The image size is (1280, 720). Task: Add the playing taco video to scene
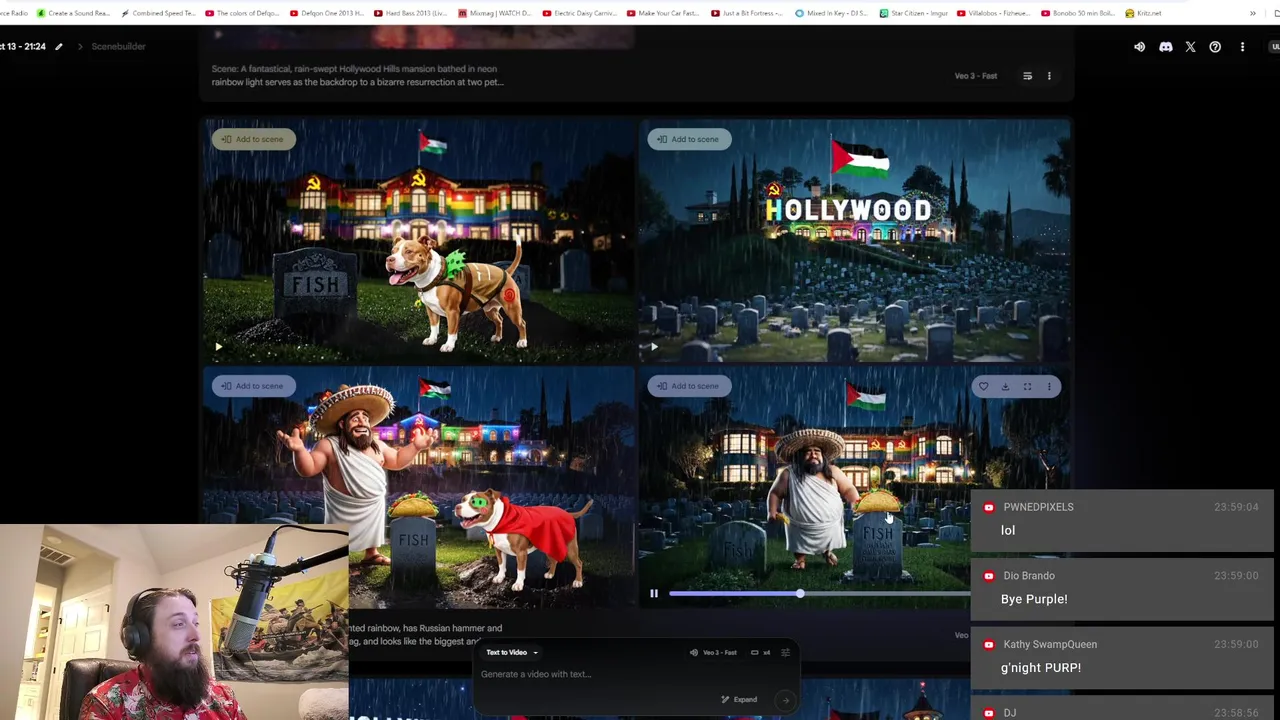(x=689, y=386)
